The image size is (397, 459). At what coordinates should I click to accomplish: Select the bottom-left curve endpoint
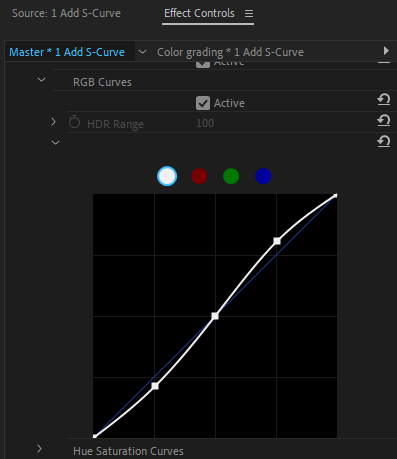tap(95, 436)
